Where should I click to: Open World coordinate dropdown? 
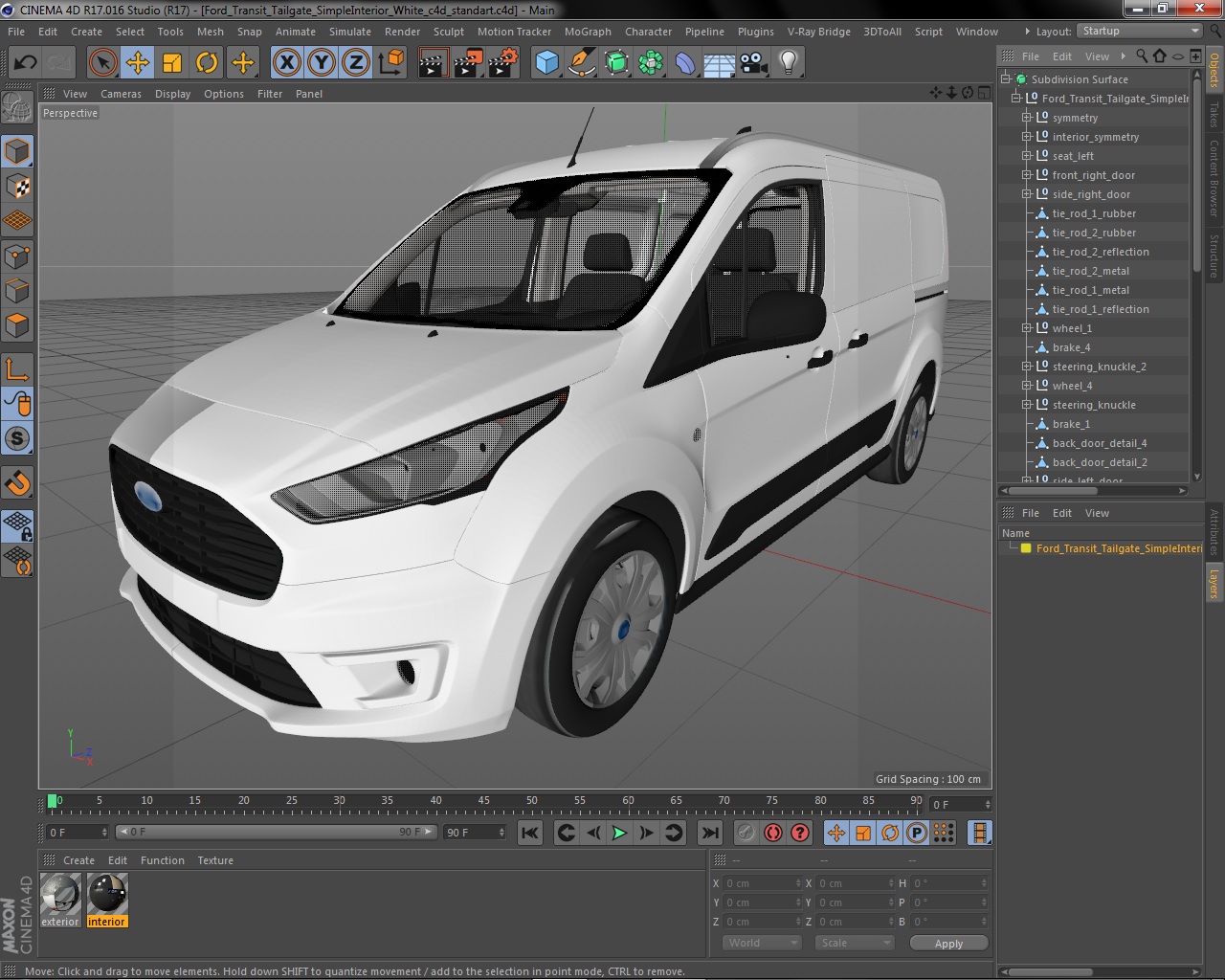[761, 943]
